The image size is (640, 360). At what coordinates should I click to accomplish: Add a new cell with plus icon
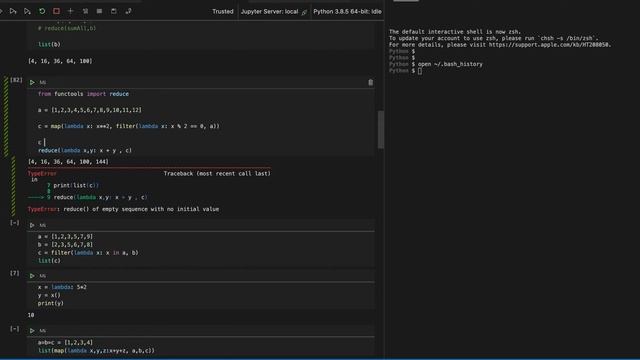tap(71, 11)
